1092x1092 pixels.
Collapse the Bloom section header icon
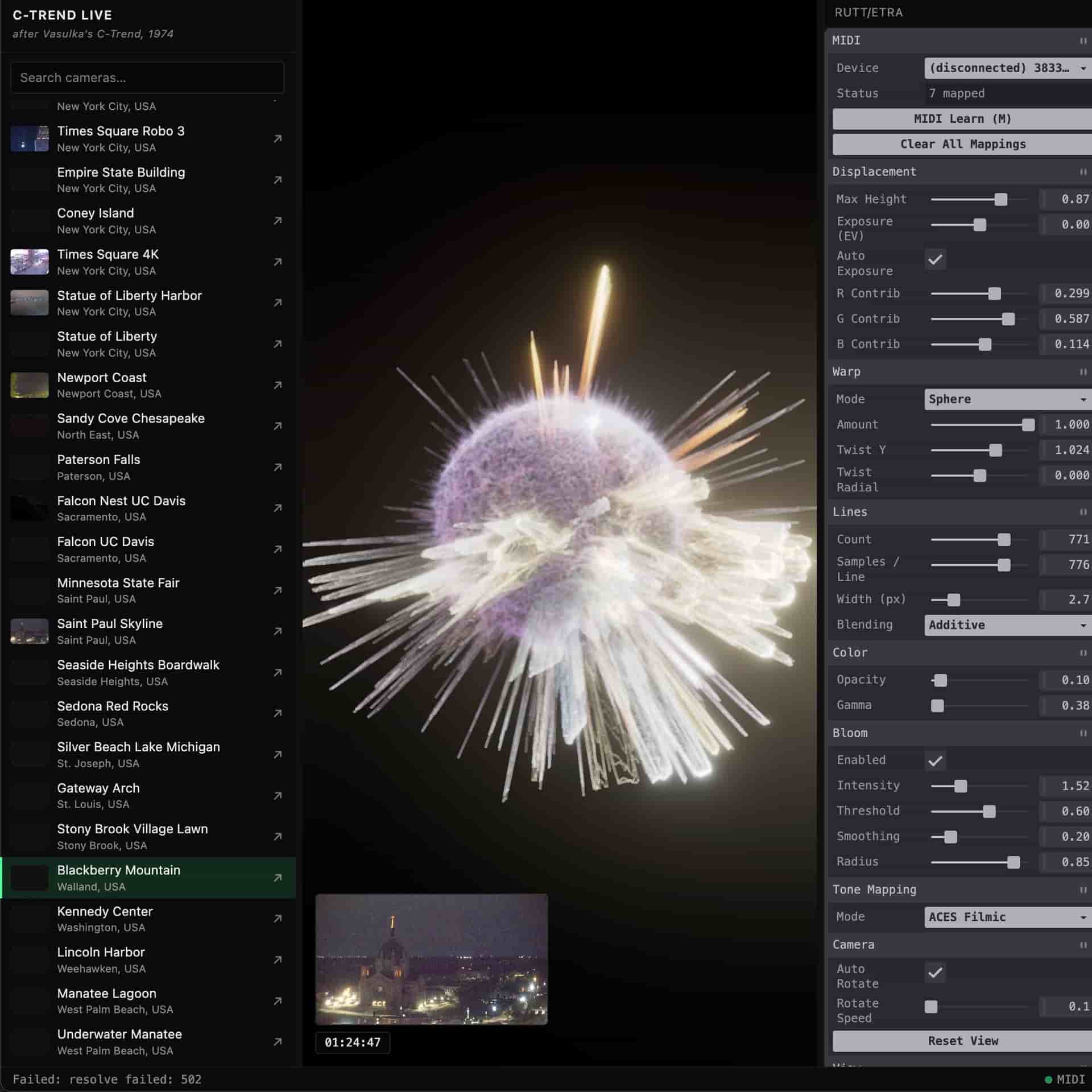coord(1082,733)
